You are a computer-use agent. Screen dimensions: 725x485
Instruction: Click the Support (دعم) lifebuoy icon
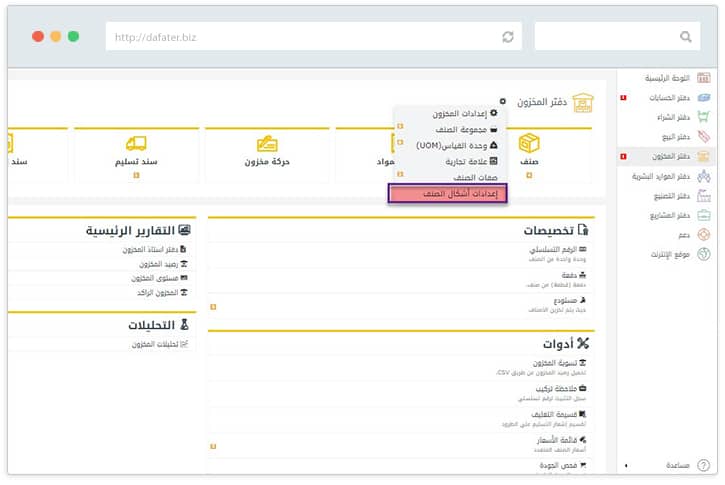(x=704, y=235)
